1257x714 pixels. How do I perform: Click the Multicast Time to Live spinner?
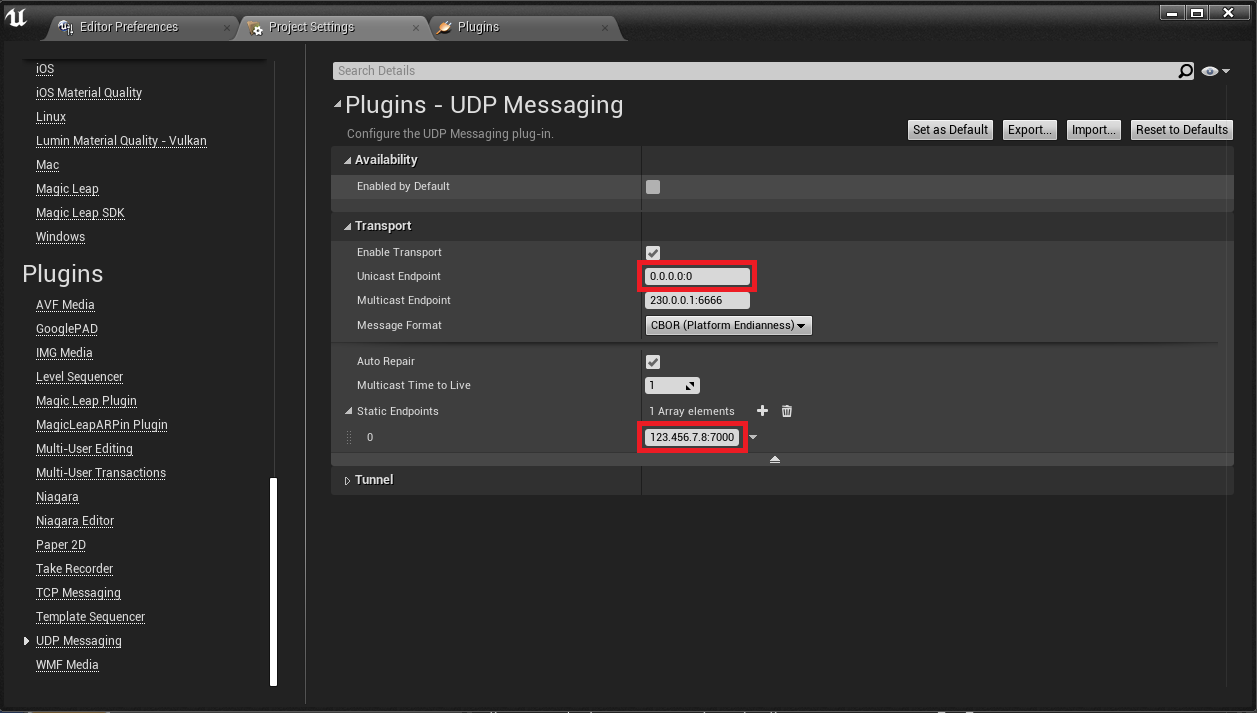[672, 385]
